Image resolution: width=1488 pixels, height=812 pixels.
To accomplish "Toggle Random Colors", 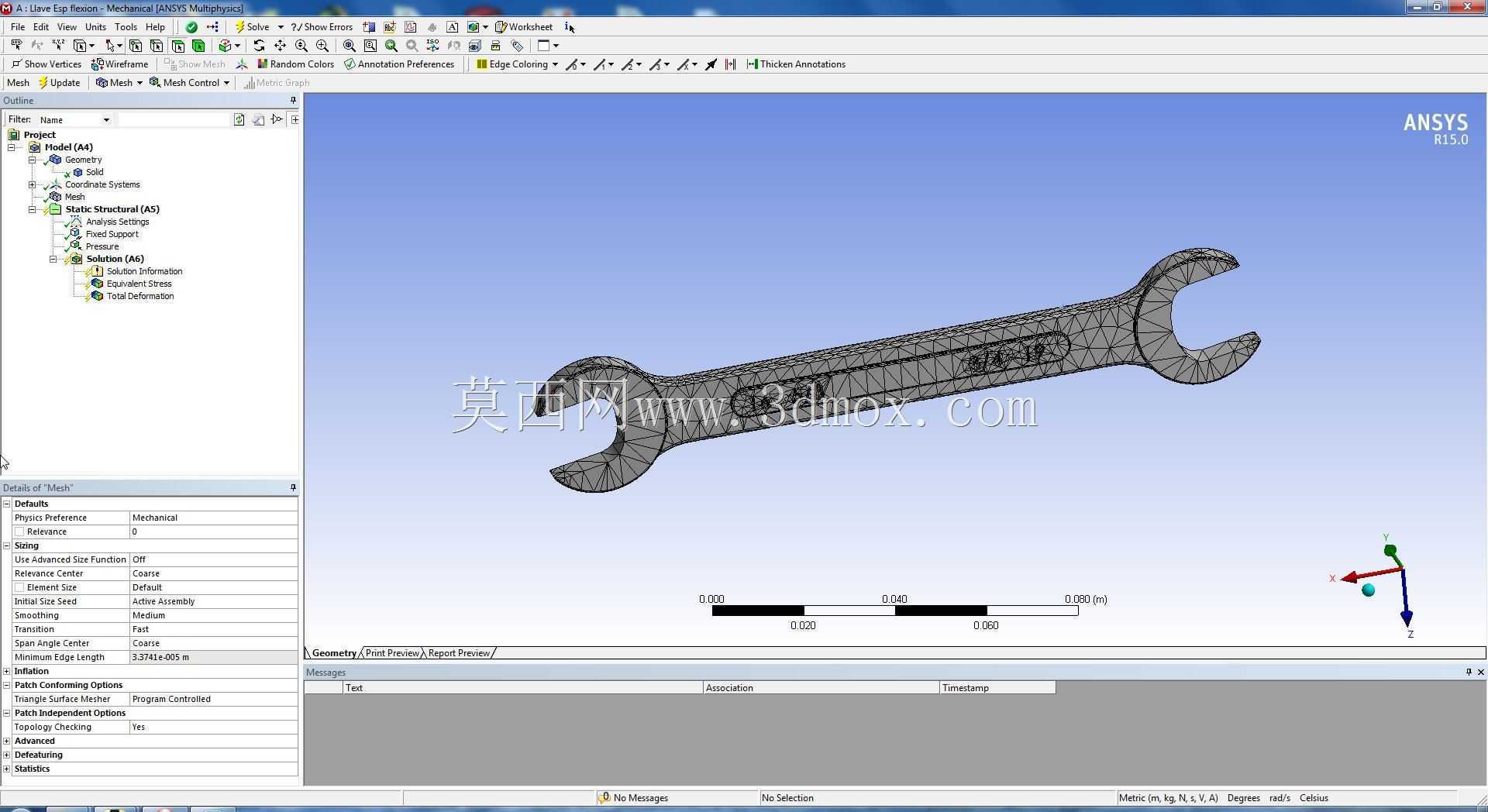I will point(296,64).
